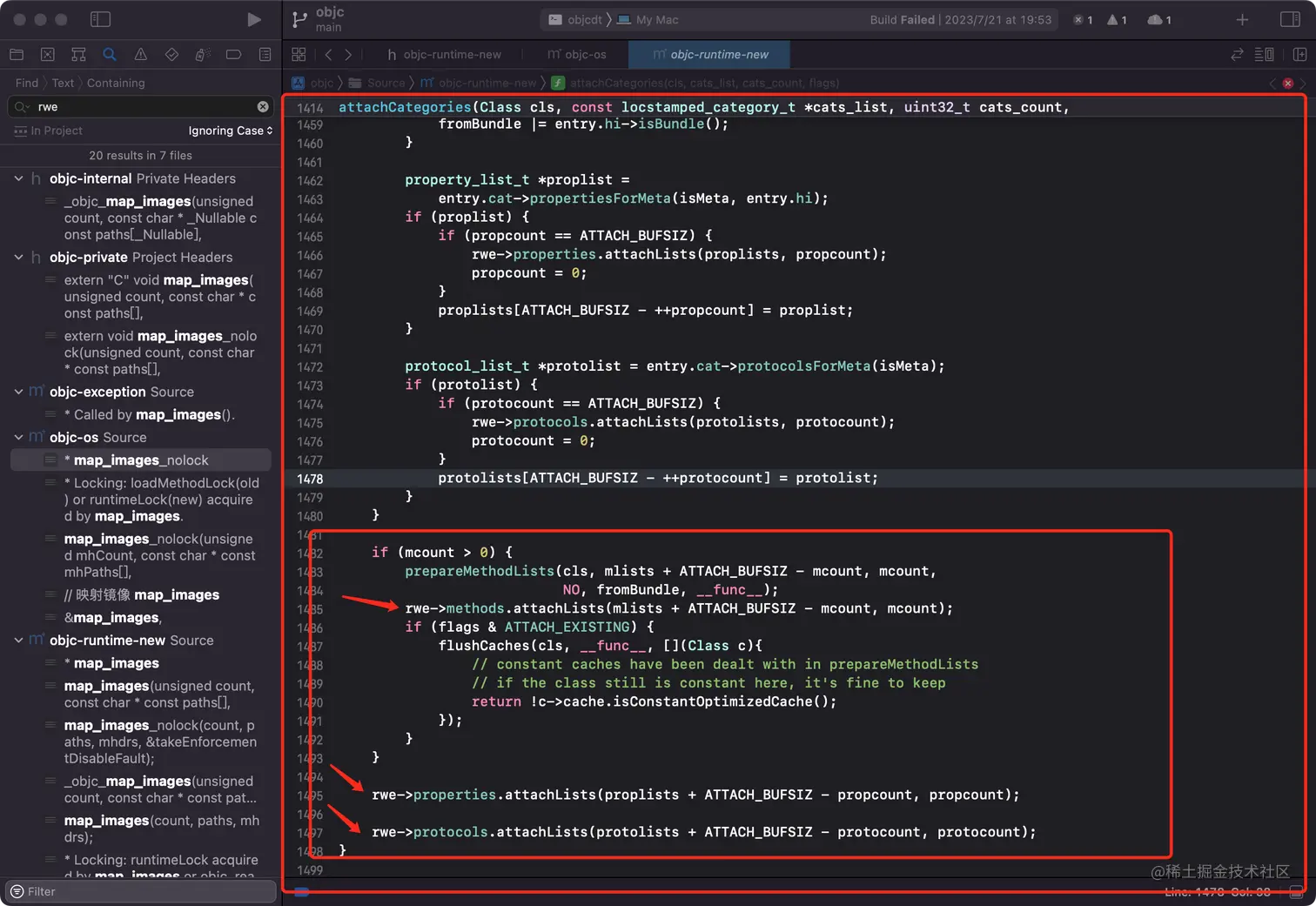
Task: Open the Breakpoint navigator
Action: click(233, 55)
